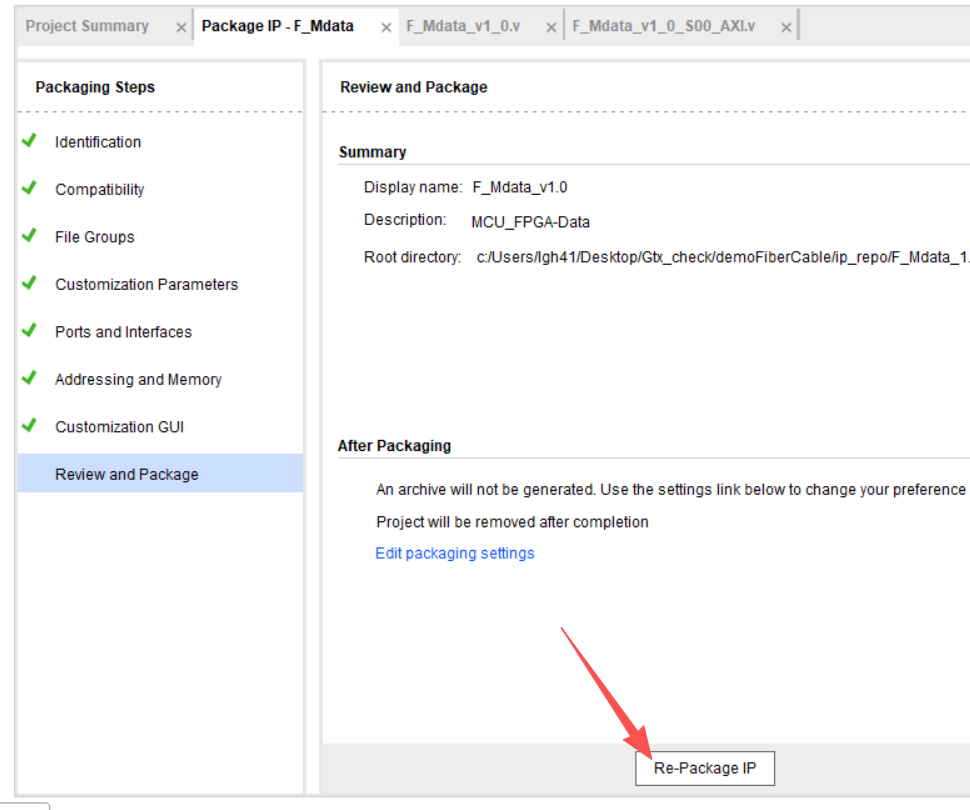Image resolution: width=970 pixels, height=810 pixels.
Task: Click the green checkmark beside File Groups
Action: click(29, 235)
